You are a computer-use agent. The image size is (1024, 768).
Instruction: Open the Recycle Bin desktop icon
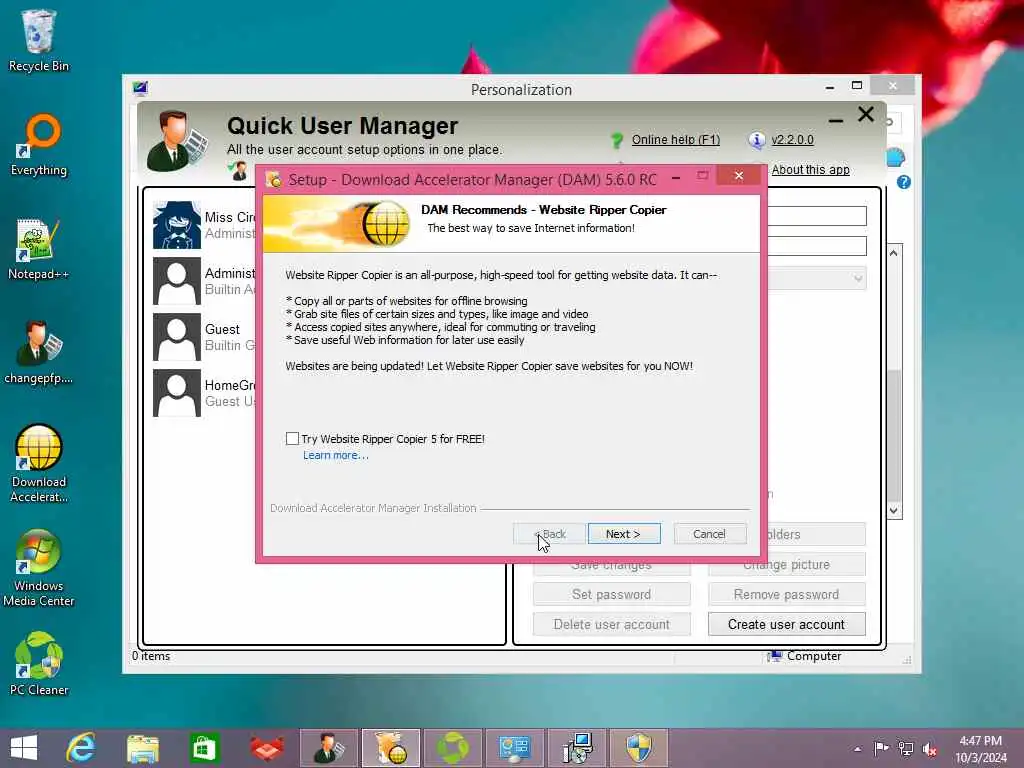pyautogui.click(x=39, y=40)
